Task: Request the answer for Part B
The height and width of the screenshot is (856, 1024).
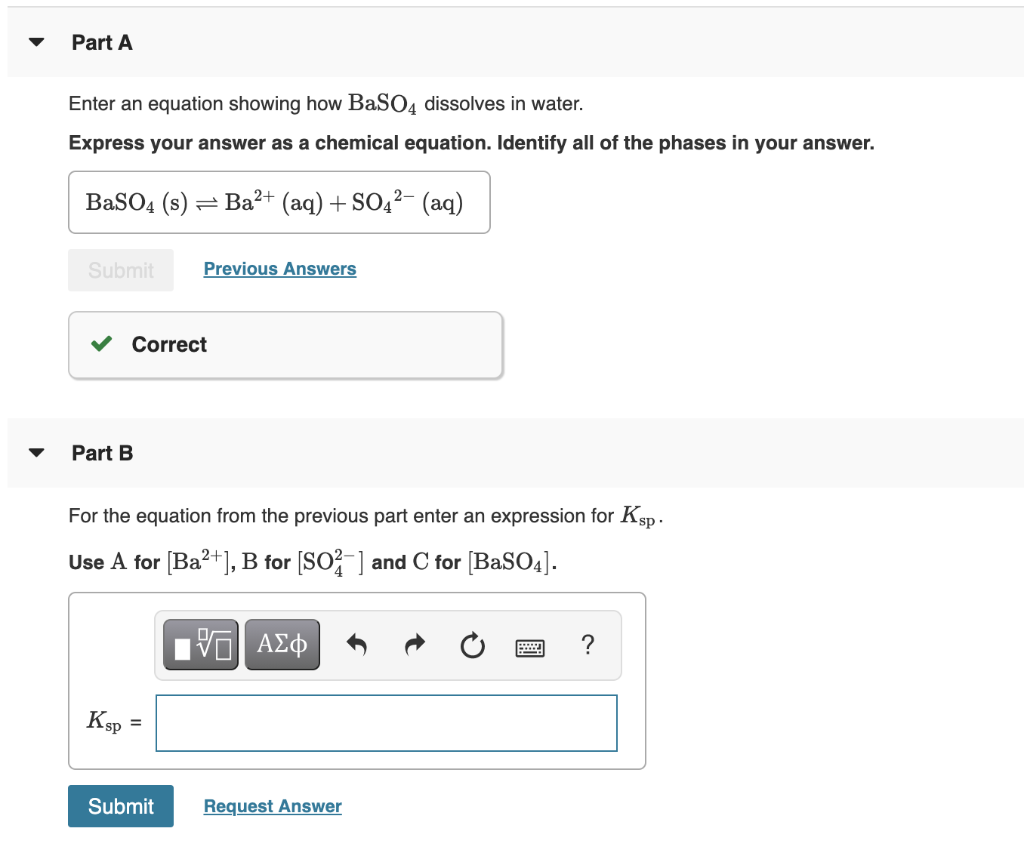Action: pyautogui.click(x=272, y=806)
